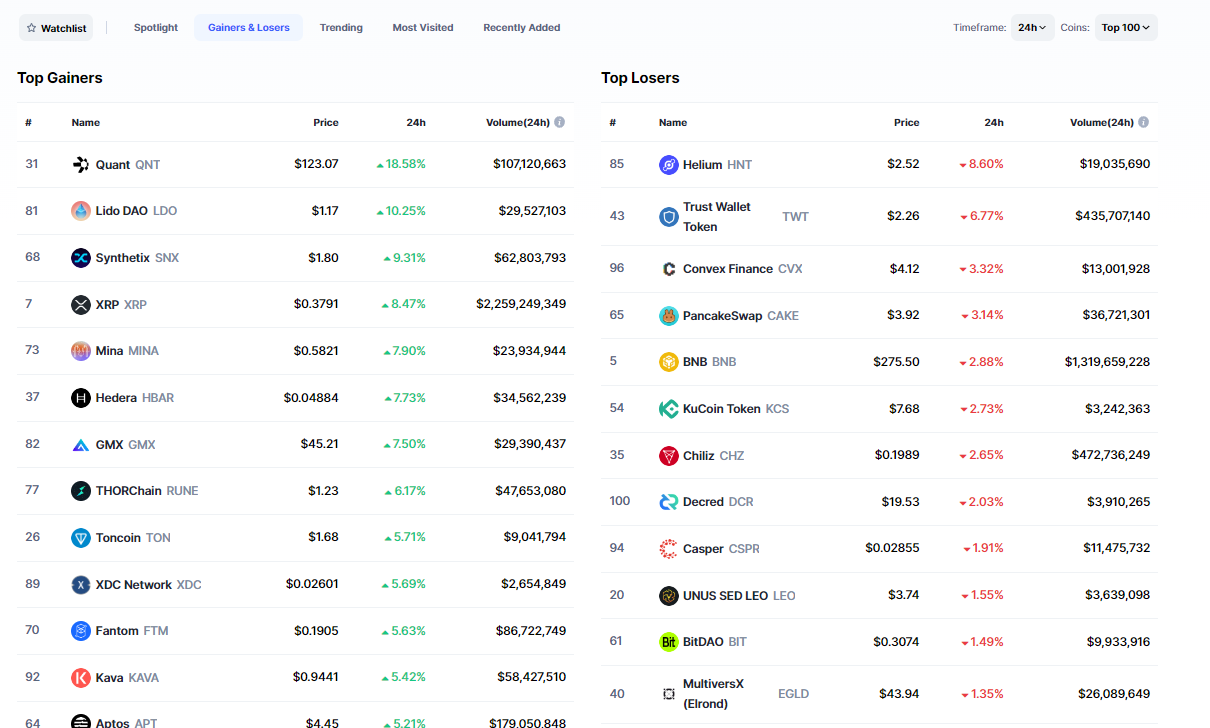
Task: Switch to the Trending tab
Action: click(x=341, y=28)
